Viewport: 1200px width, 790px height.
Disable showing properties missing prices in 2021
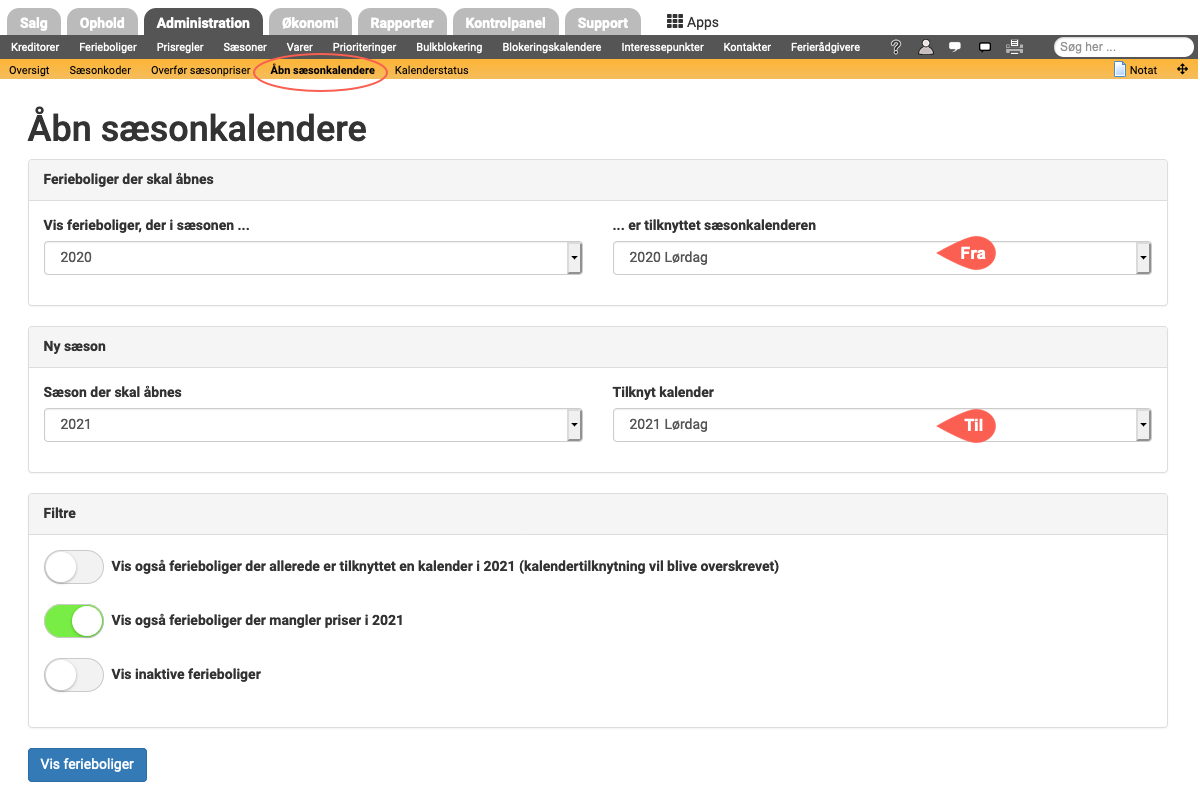coord(74,621)
